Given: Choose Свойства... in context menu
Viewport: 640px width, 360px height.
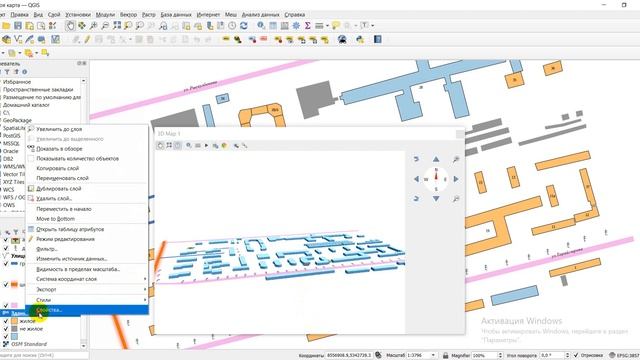Looking at the screenshot, I should [87, 310].
